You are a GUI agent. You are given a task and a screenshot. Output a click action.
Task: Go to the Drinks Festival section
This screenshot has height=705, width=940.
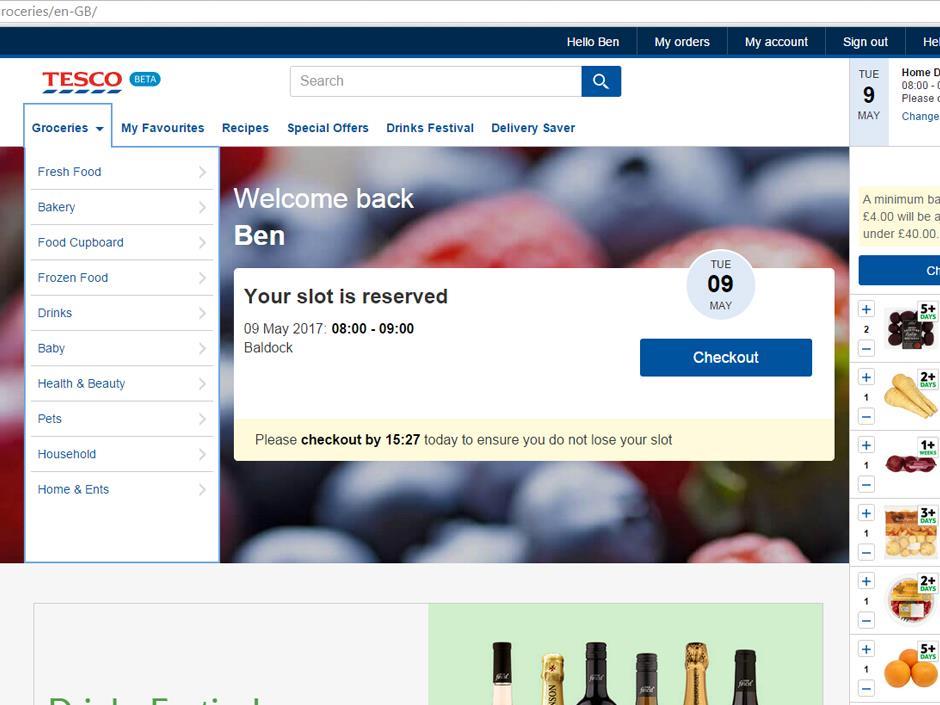click(430, 128)
